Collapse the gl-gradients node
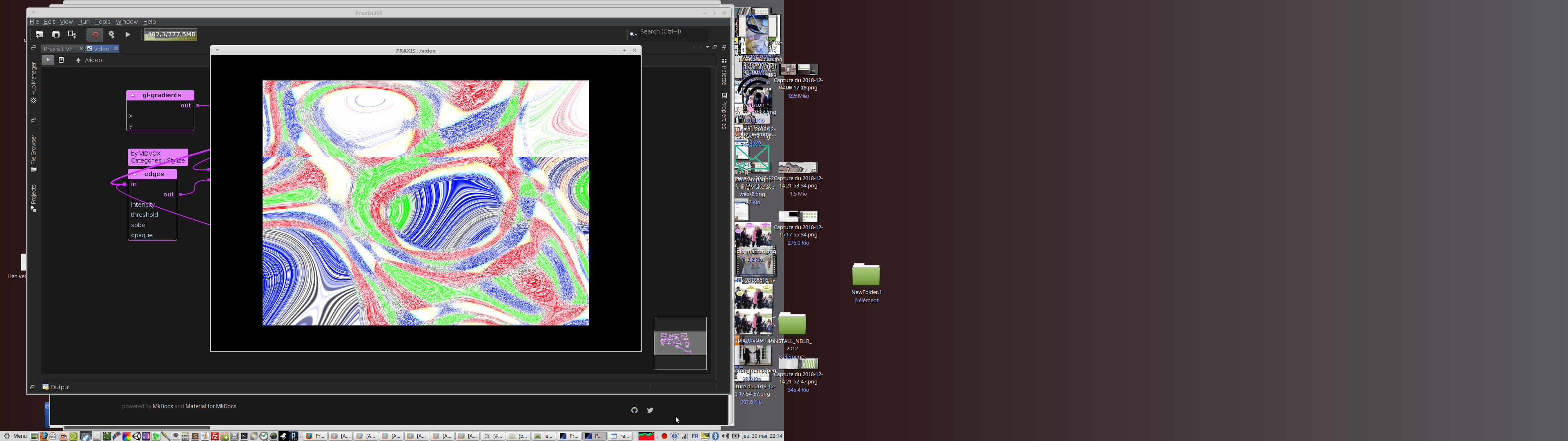The height and width of the screenshot is (441, 1568). 133,96
